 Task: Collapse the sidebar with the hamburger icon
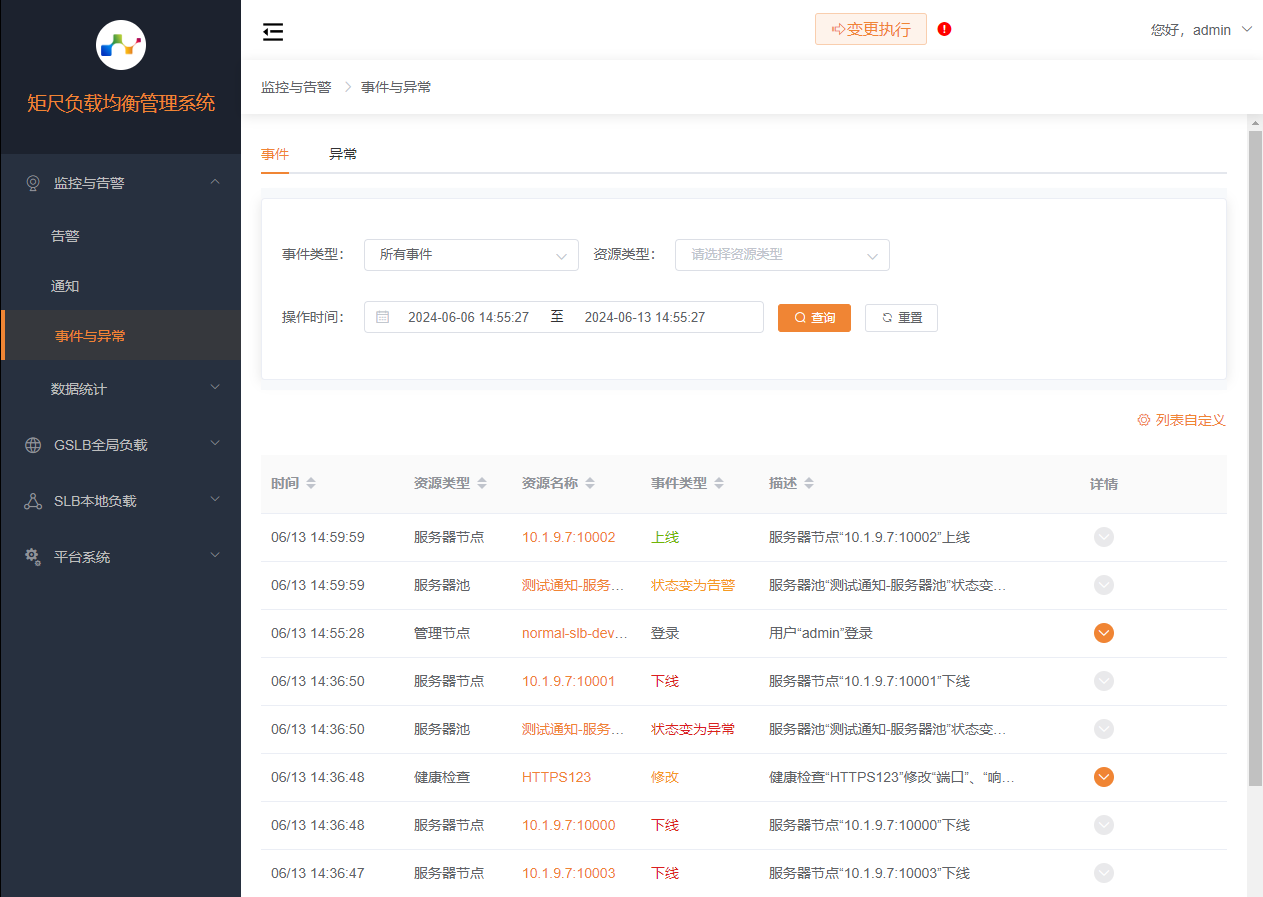coord(273,32)
